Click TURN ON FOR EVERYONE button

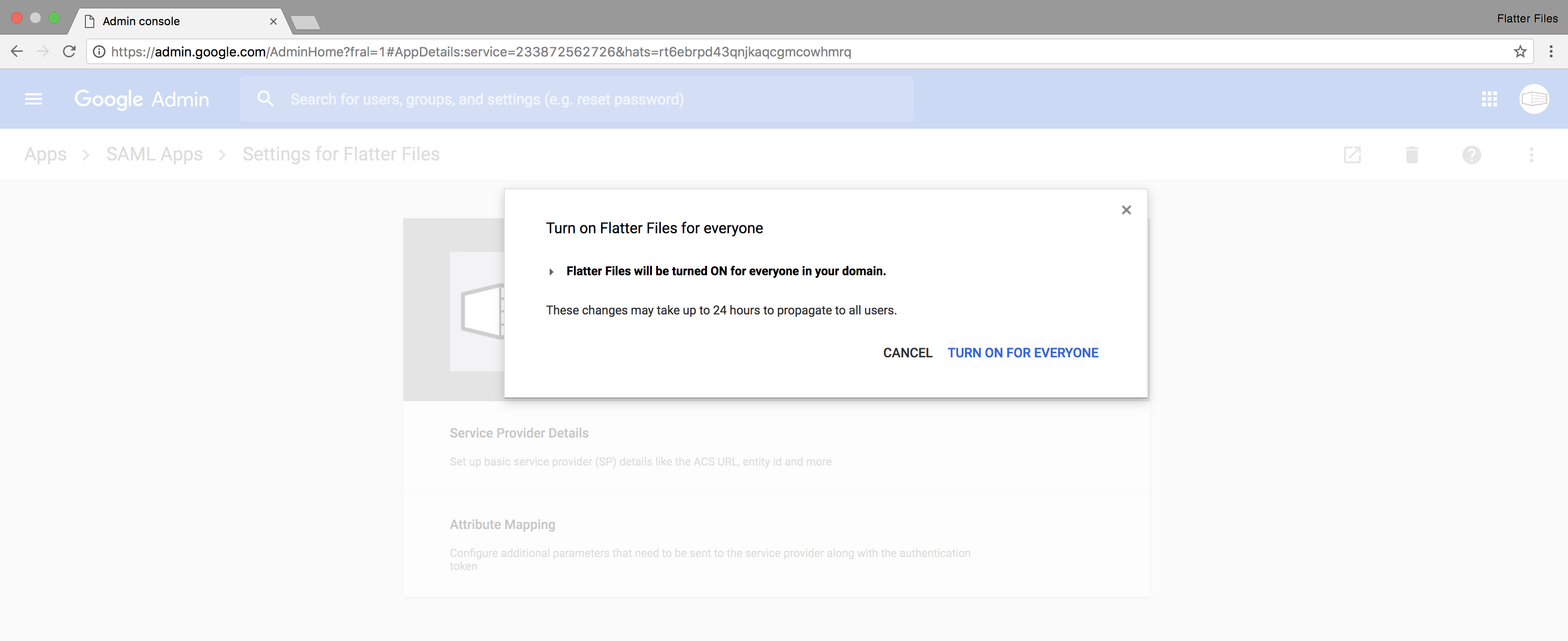[1022, 353]
